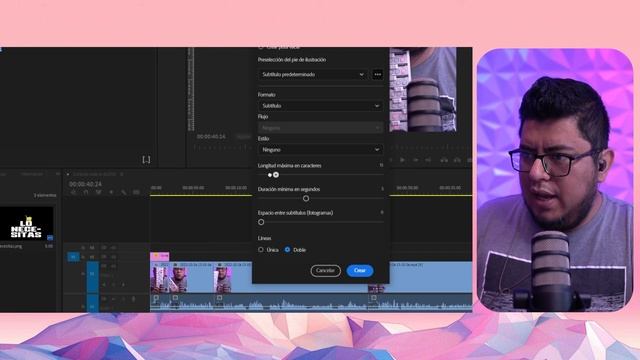Click the Play button under the program monitor
The width and height of the screenshot is (640, 360).
(x=402, y=160)
